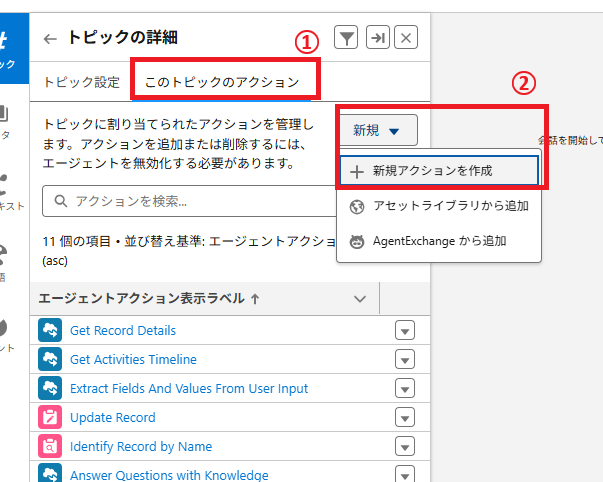Open Extract Fields And Values From User Input
603x482 pixels.
[x=189, y=388]
